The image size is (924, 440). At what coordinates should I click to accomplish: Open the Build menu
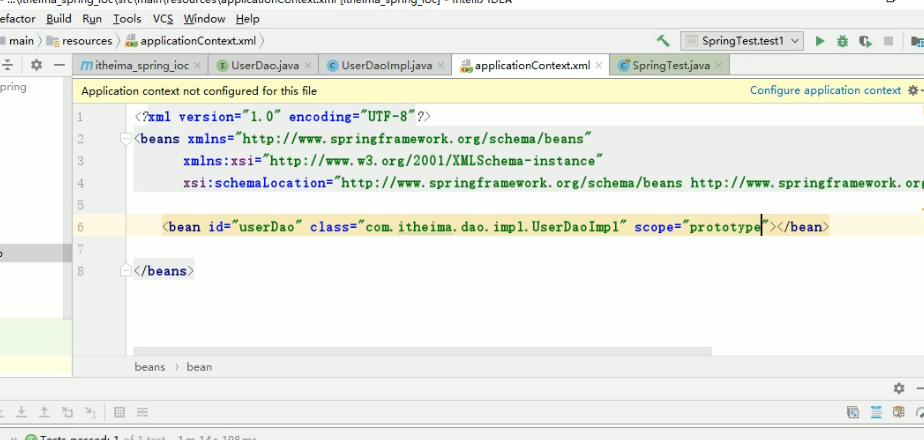click(x=59, y=19)
